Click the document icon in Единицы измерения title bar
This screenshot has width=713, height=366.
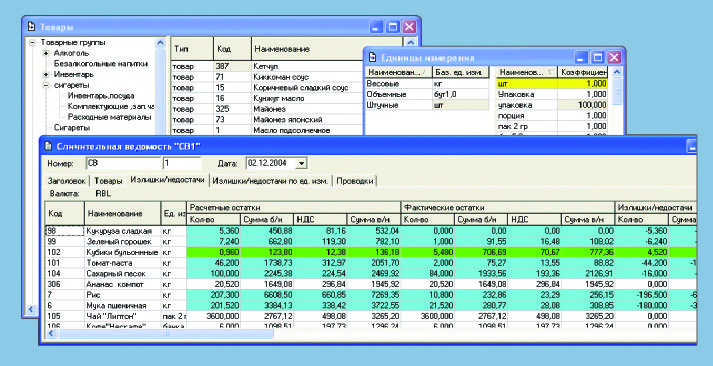click(372, 58)
